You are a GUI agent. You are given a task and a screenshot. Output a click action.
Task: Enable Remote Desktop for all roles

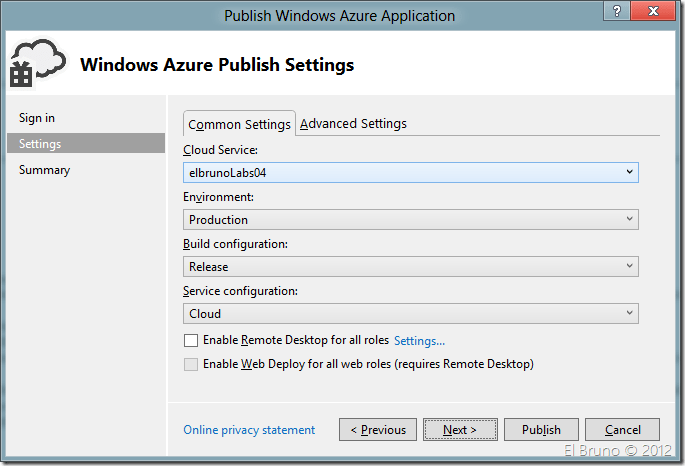pyautogui.click(x=191, y=341)
